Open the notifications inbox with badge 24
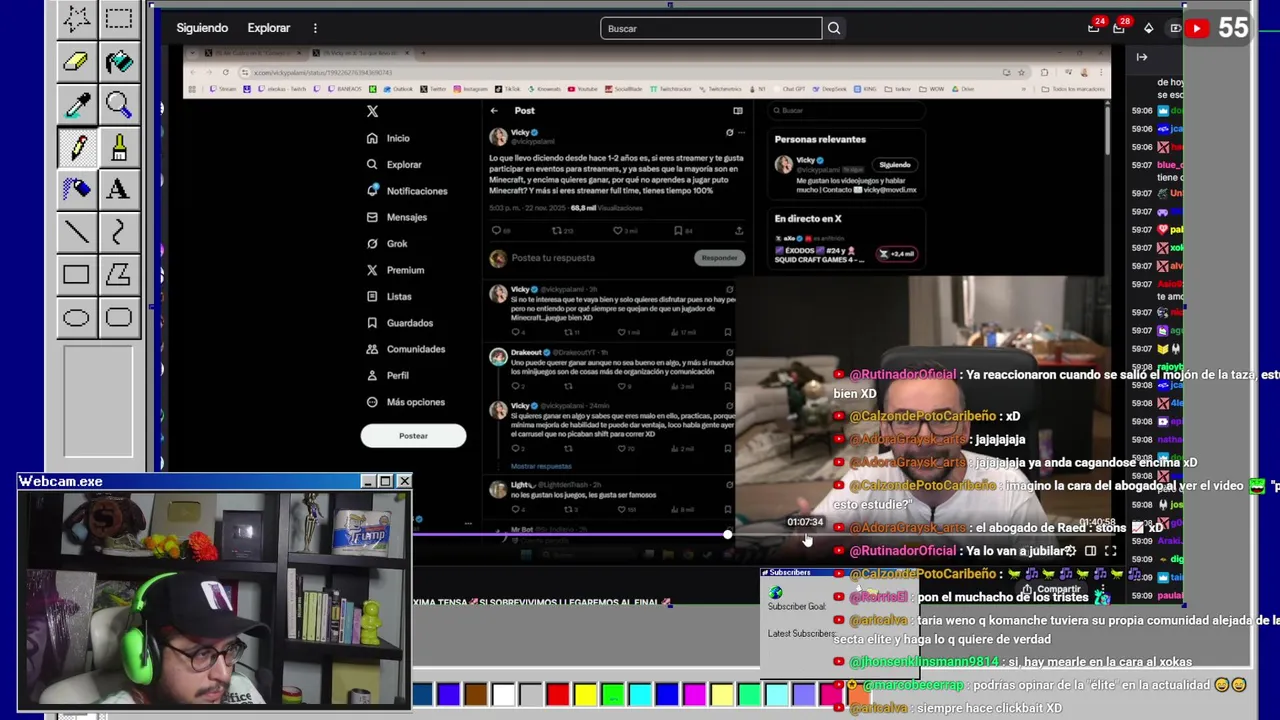This screenshot has height=720, width=1280. pos(1094,28)
